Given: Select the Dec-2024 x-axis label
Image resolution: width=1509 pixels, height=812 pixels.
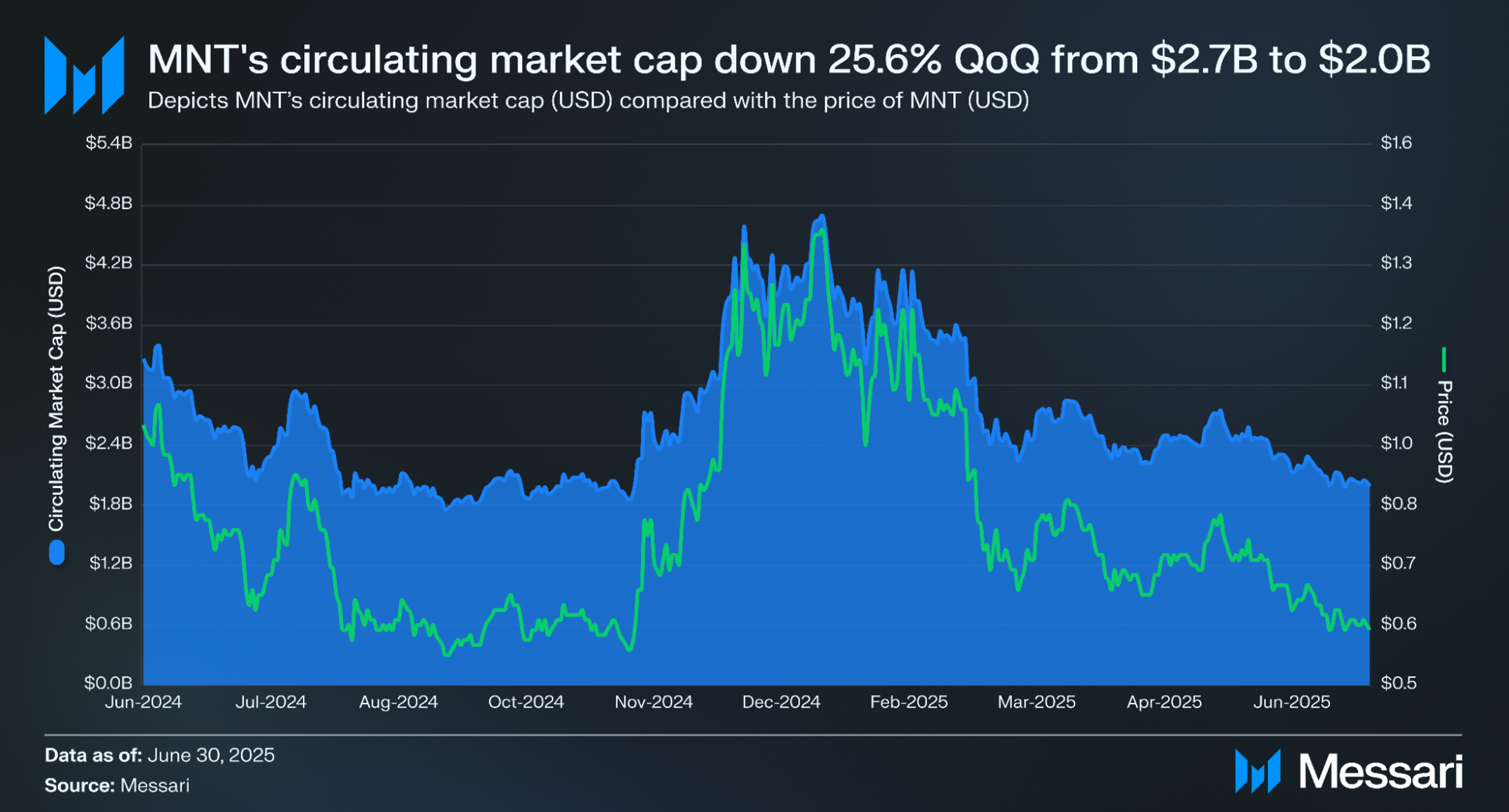Looking at the screenshot, I should click(781, 702).
